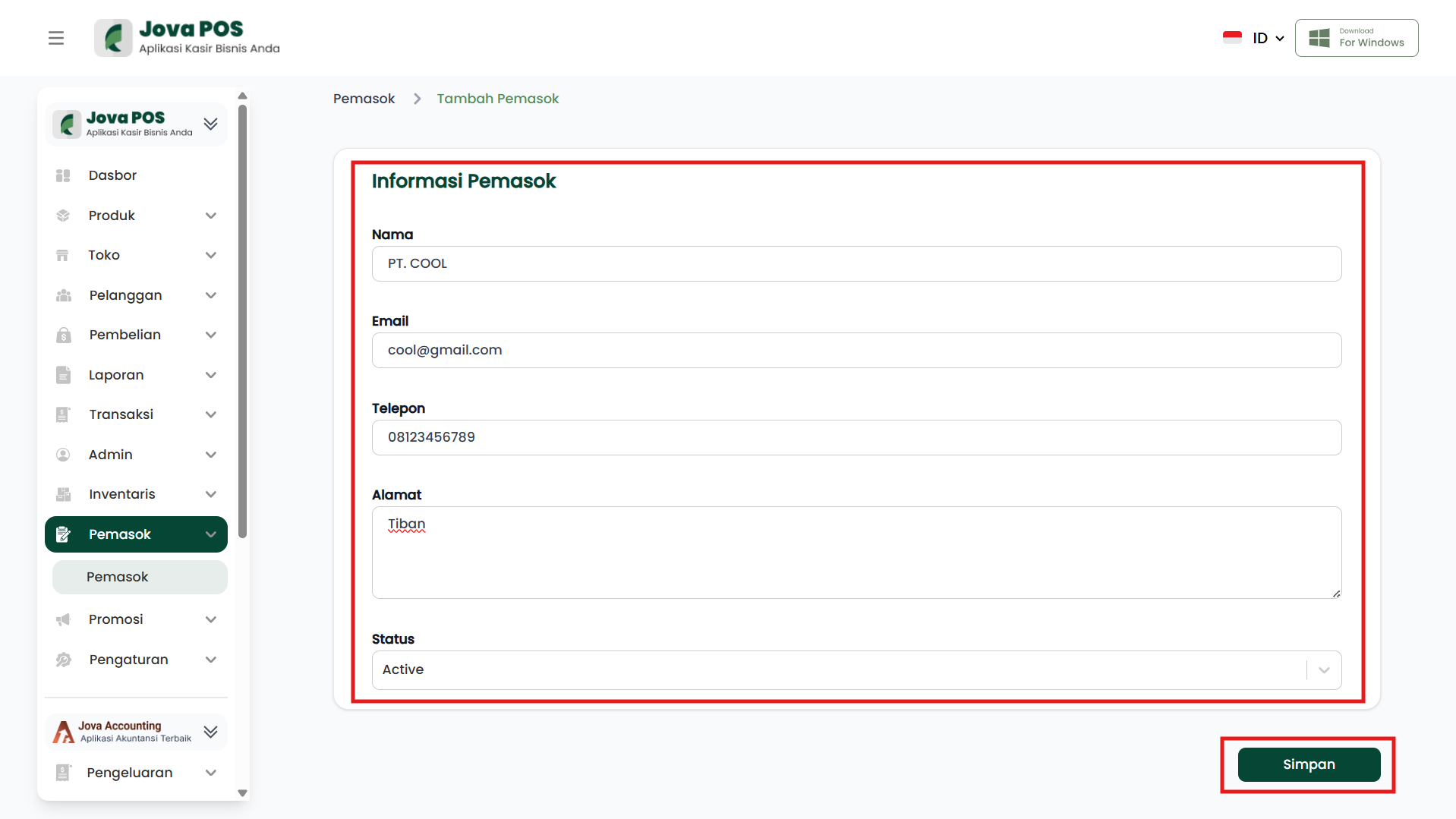Click the Promosi megaphone icon
The image size is (1456, 819).
[63, 619]
